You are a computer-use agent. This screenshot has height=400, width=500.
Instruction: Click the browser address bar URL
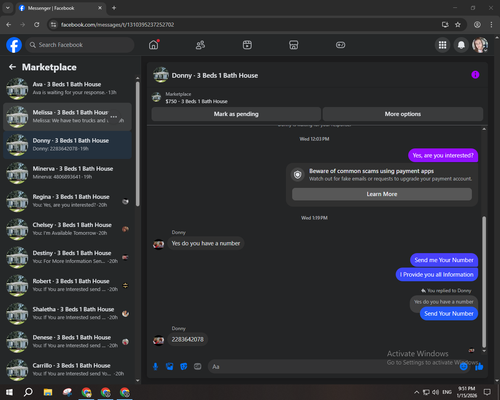117,25
